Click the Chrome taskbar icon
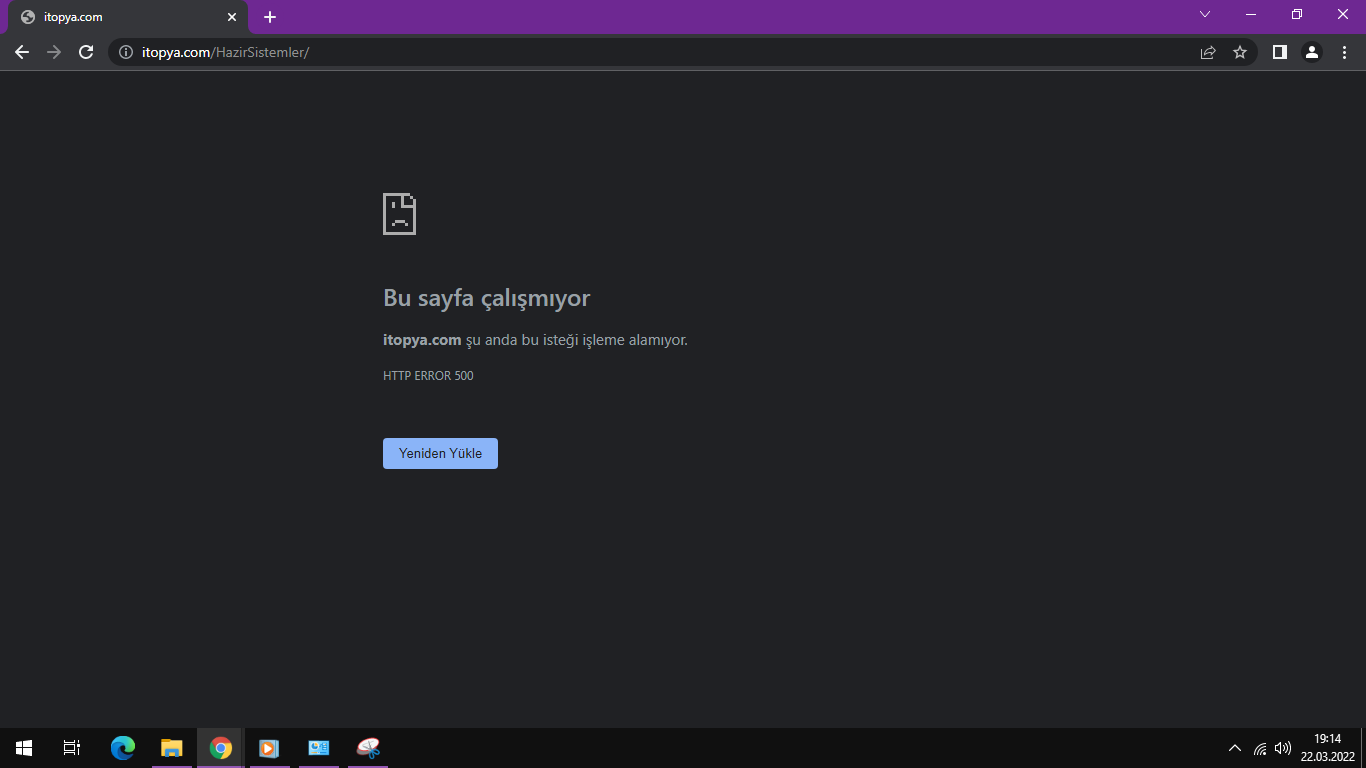The height and width of the screenshot is (768, 1366). (221, 748)
